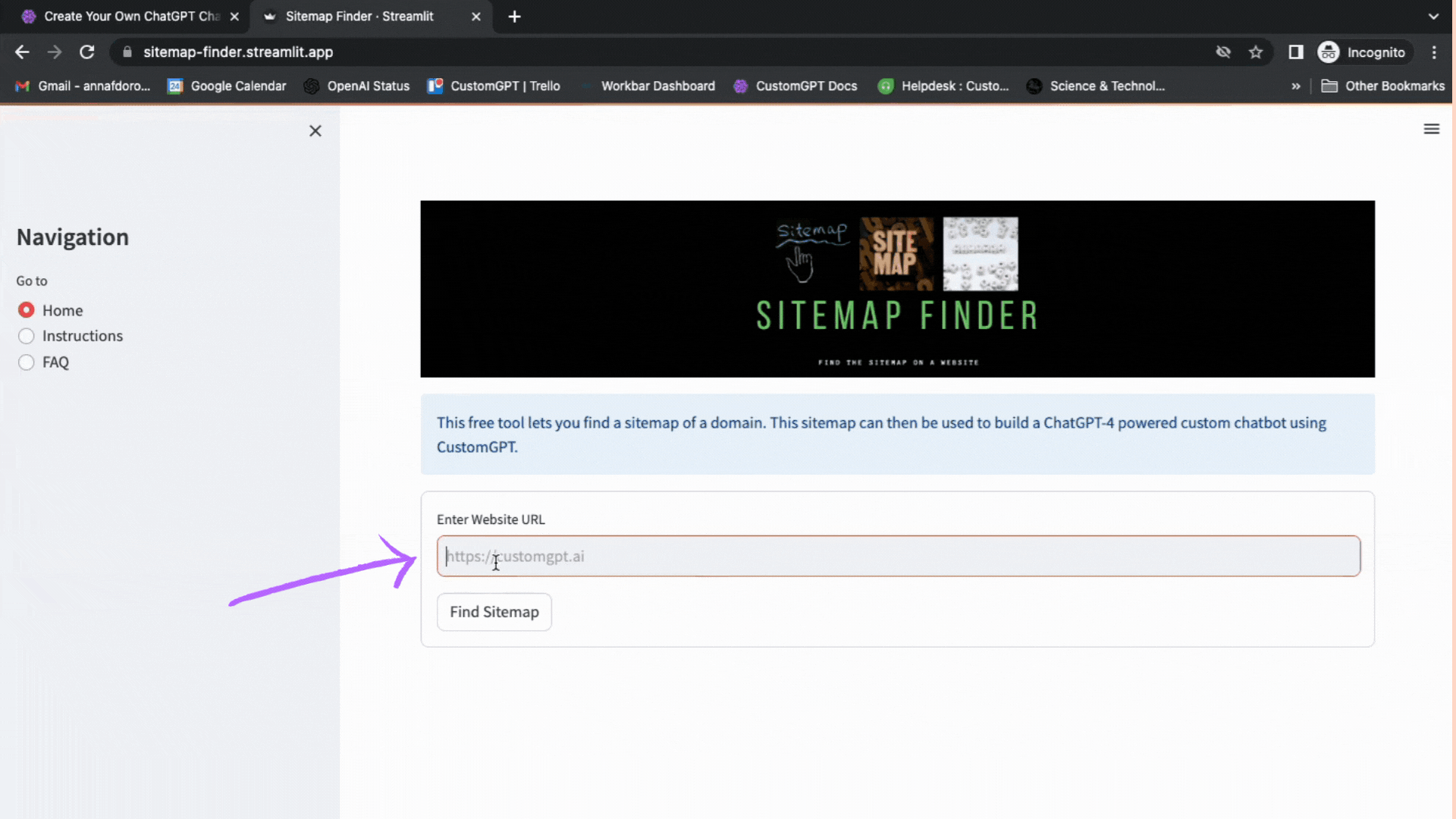Select the Instructions radio option
1456x819 pixels.
point(27,336)
